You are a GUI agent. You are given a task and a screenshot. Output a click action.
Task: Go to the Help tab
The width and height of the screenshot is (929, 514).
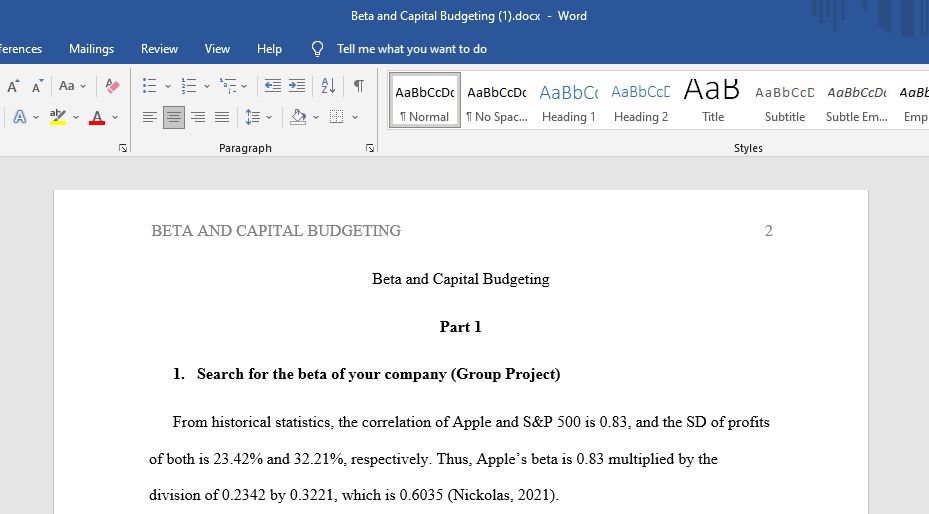(x=269, y=49)
